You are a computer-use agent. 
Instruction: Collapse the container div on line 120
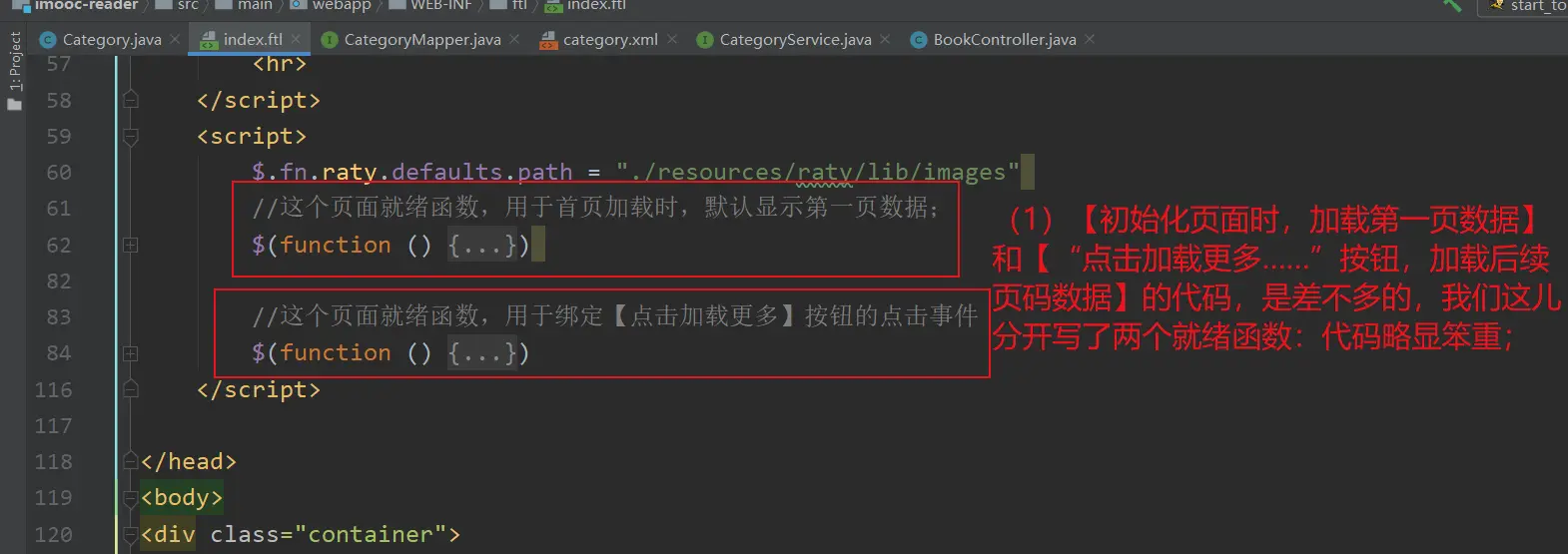[x=130, y=534]
